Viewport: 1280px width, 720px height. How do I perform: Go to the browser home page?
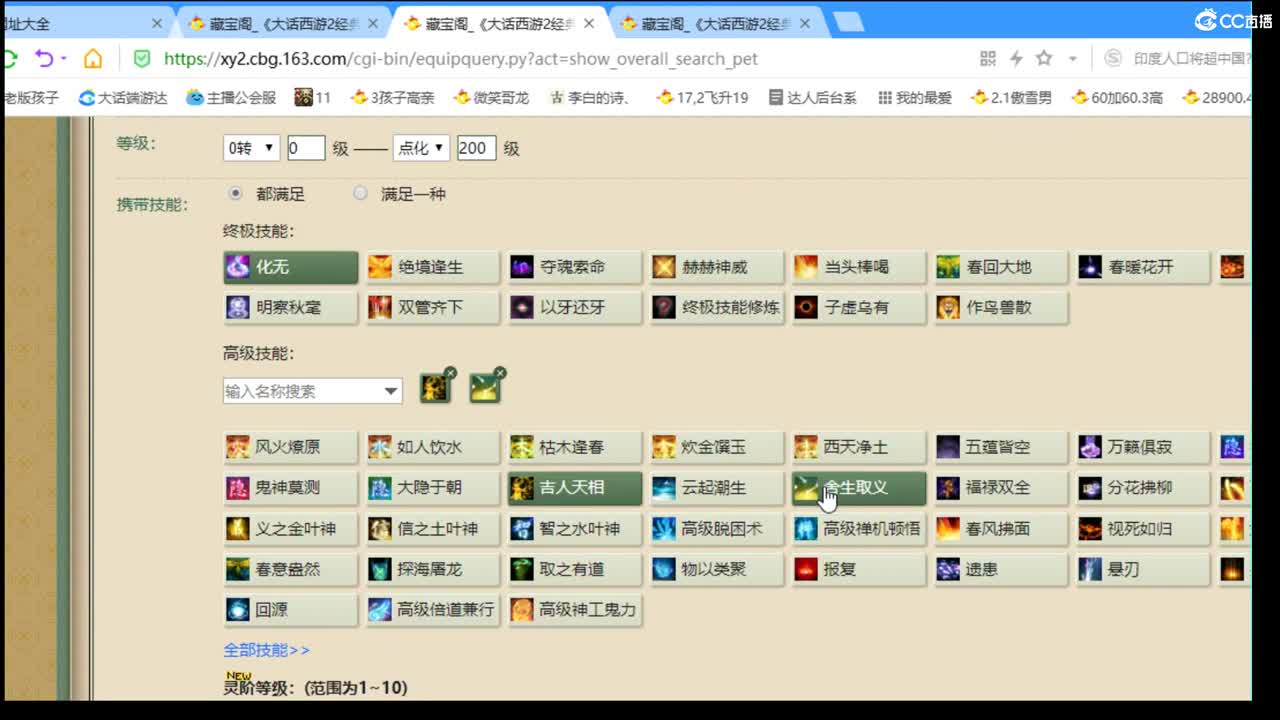93,59
